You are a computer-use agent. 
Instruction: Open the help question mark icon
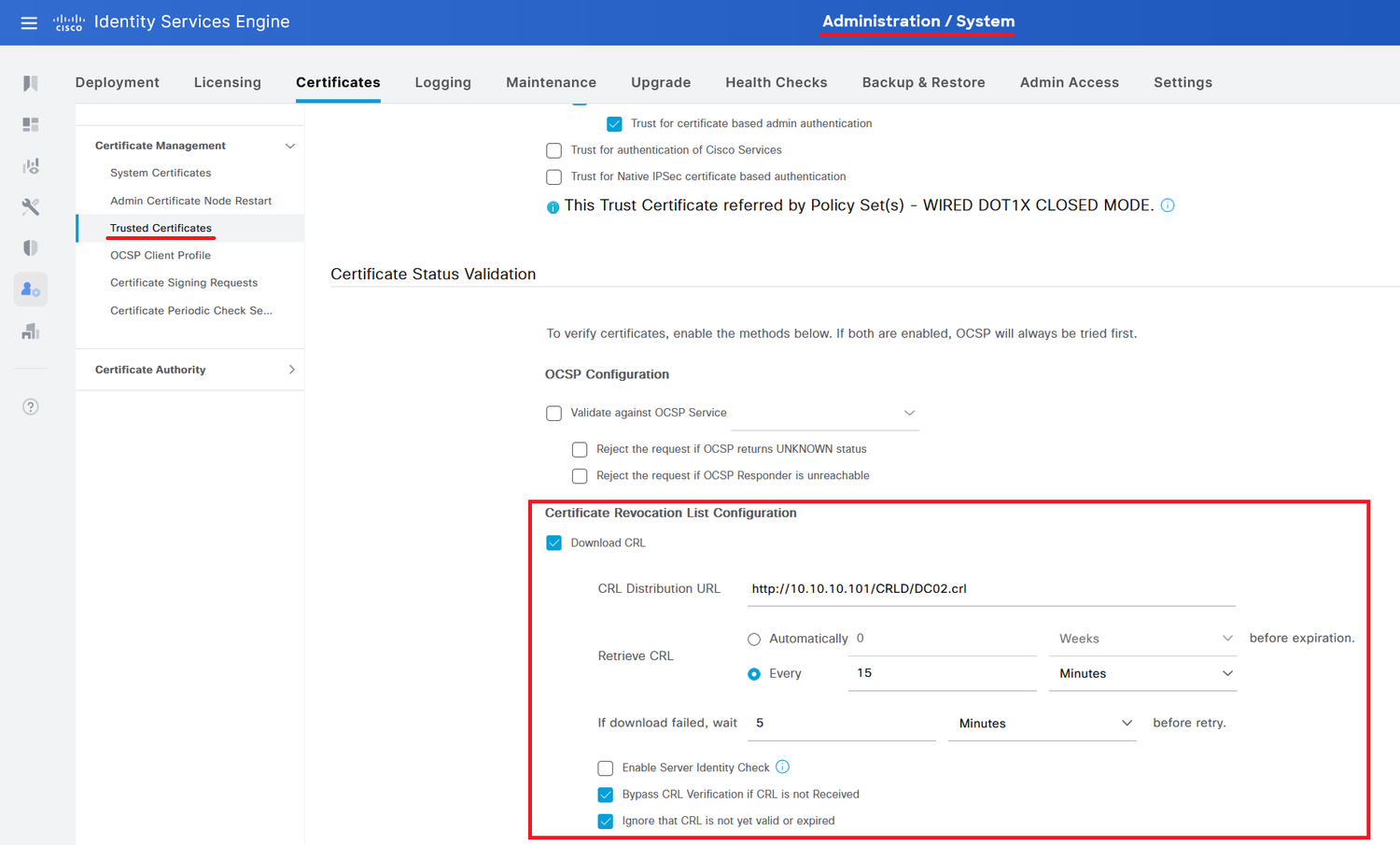[x=31, y=406]
